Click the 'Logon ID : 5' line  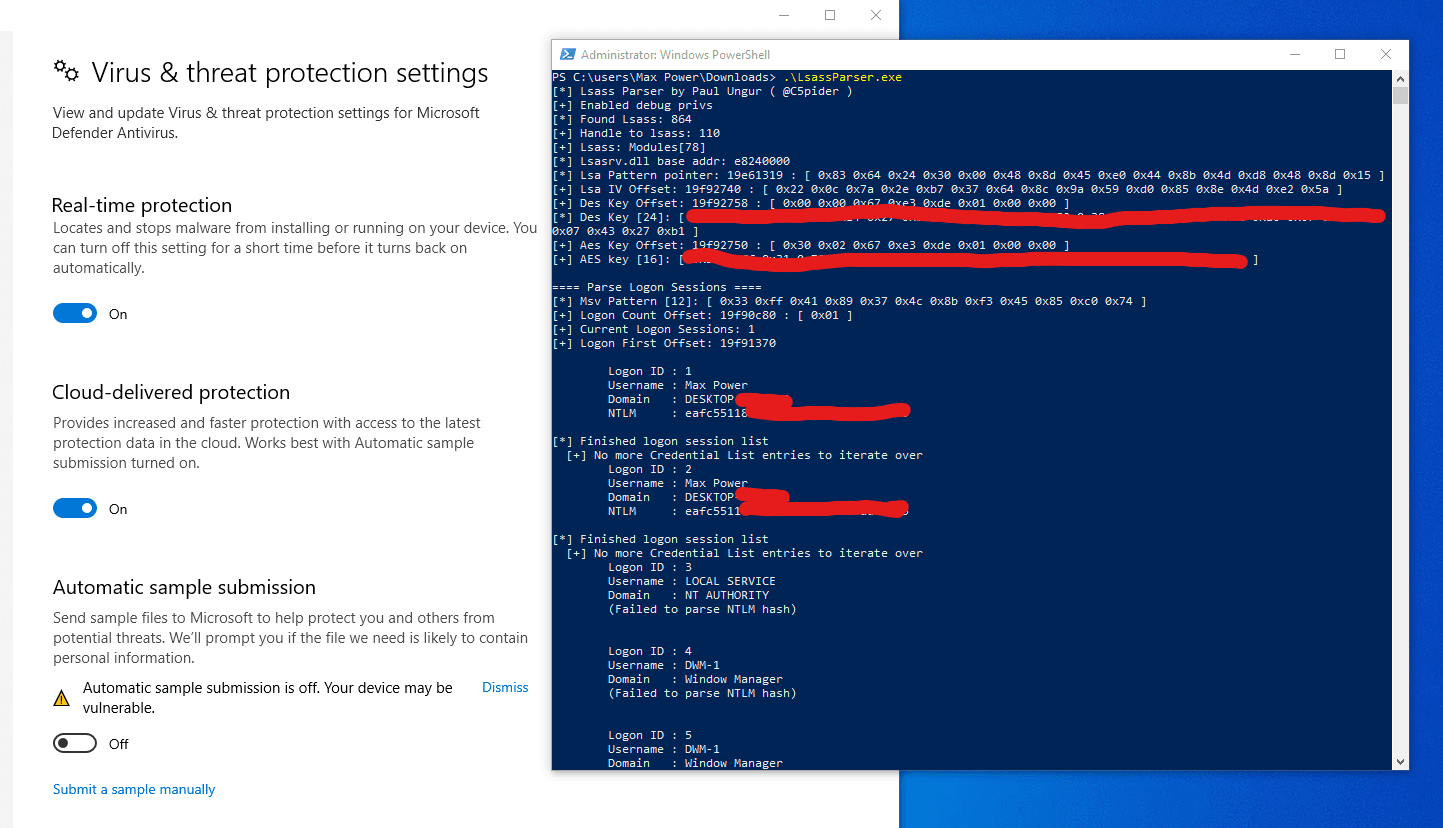tap(649, 735)
